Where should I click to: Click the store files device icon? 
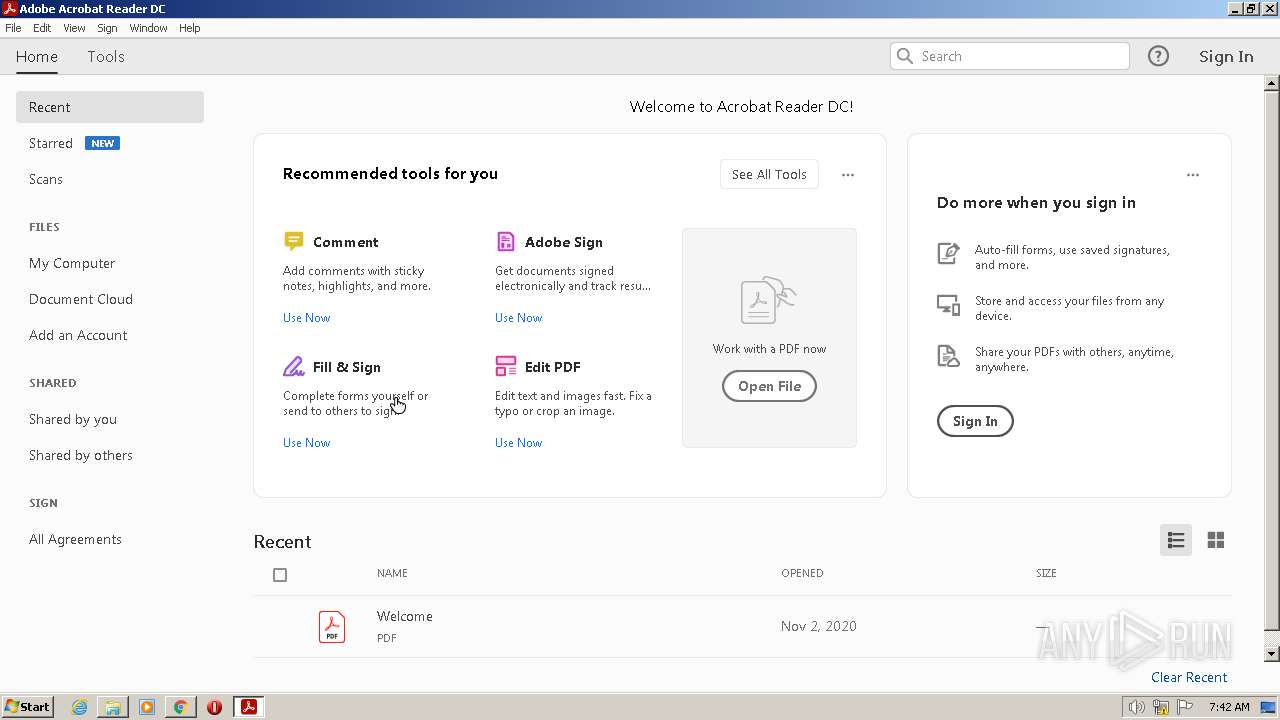click(948, 305)
